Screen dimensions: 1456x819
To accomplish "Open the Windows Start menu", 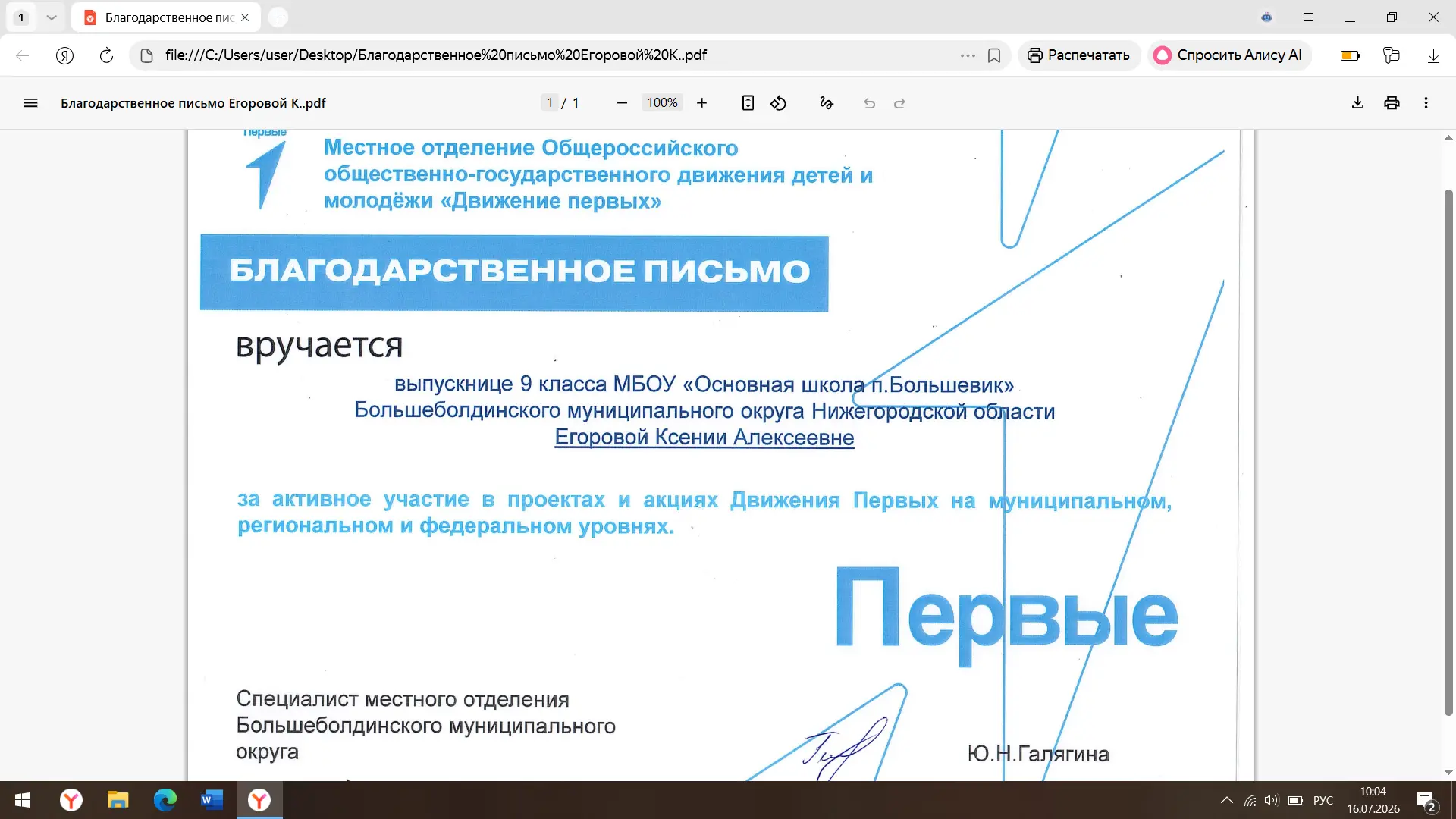I will (23, 800).
